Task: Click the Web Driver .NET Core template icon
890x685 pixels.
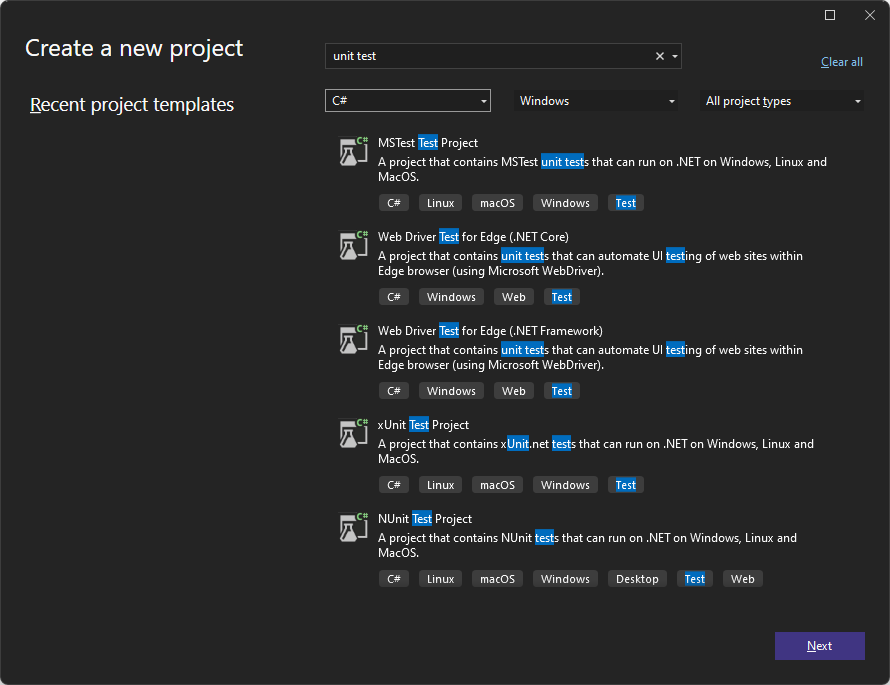Action: click(353, 245)
